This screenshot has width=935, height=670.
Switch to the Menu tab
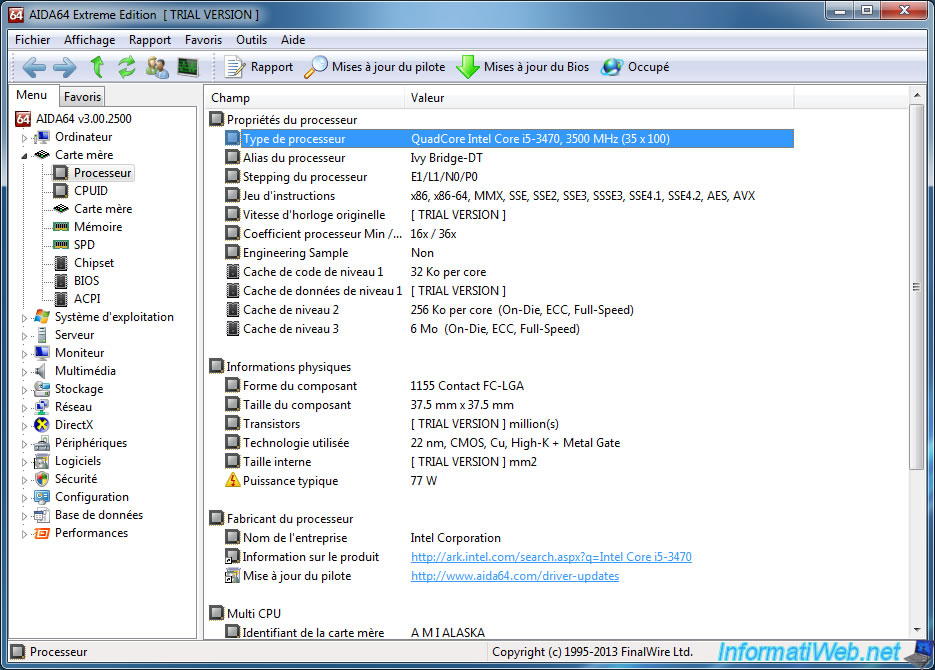click(32, 95)
